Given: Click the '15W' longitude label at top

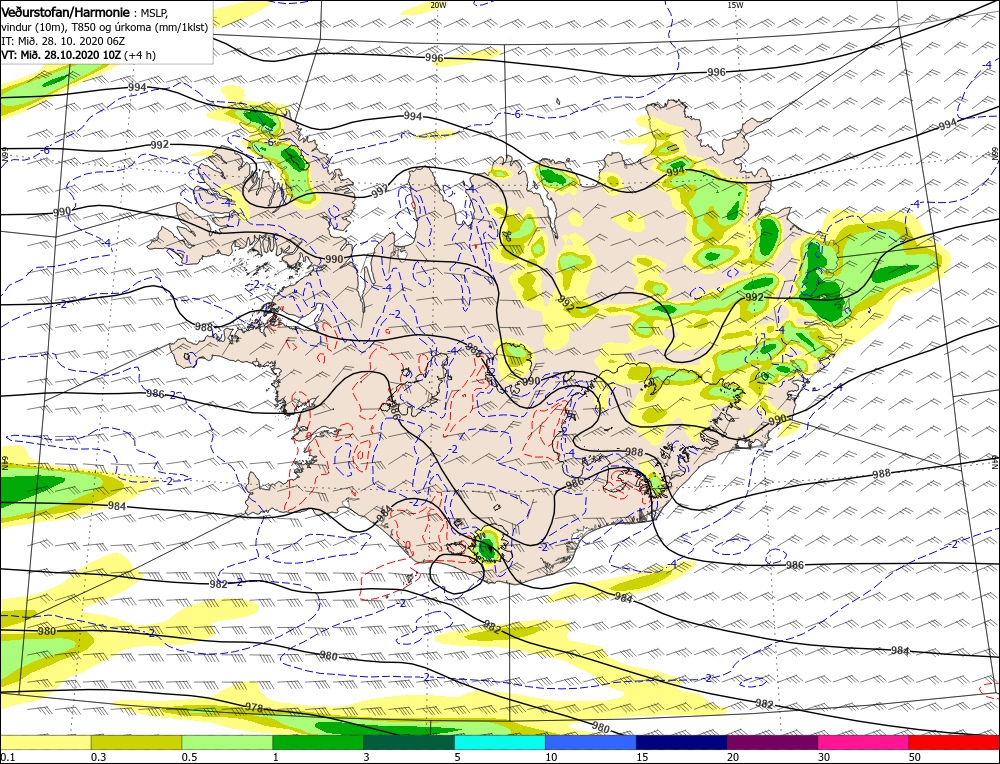Looking at the screenshot, I should click(735, 5).
